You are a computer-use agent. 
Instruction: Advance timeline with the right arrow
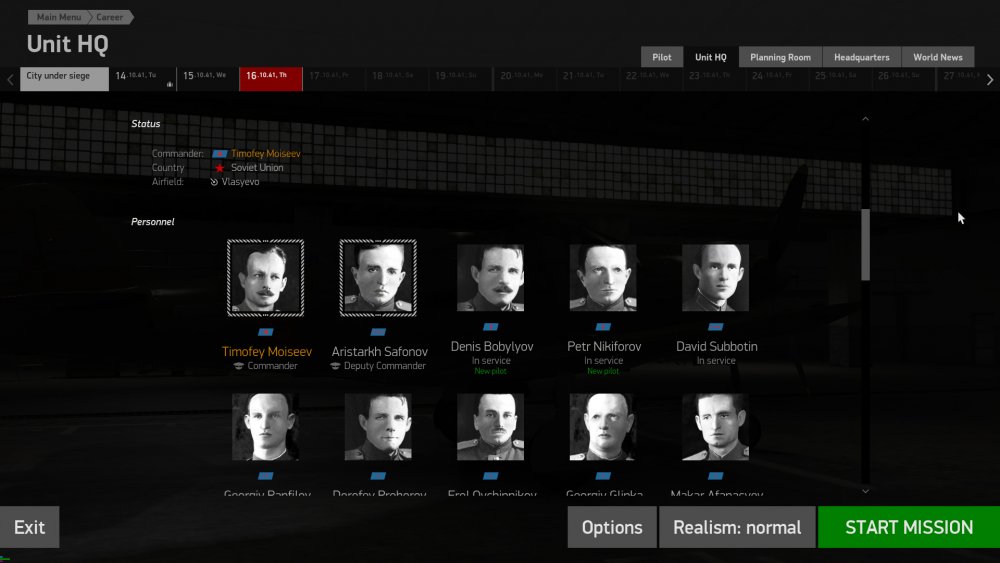pos(989,79)
